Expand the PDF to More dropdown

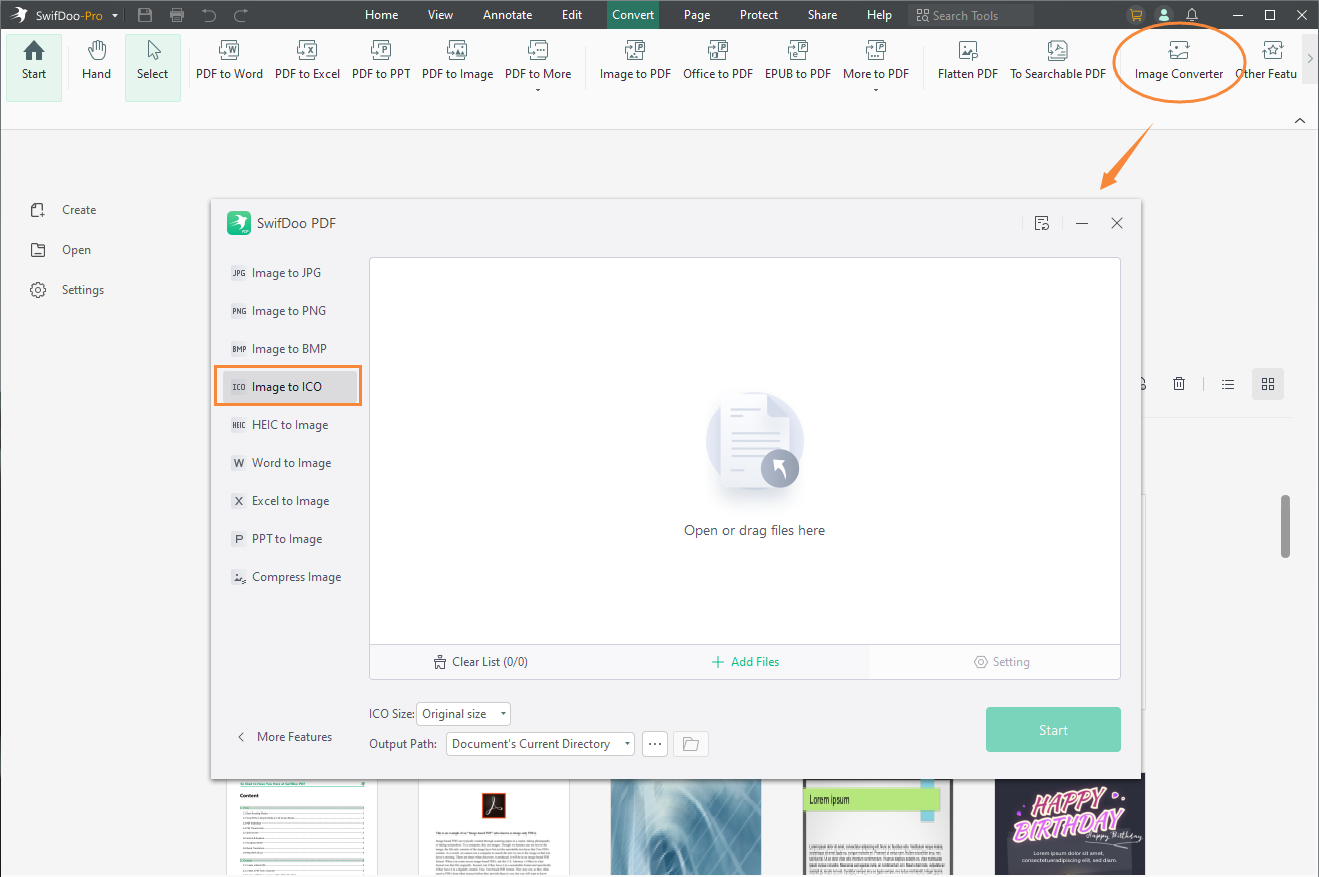[x=538, y=88]
